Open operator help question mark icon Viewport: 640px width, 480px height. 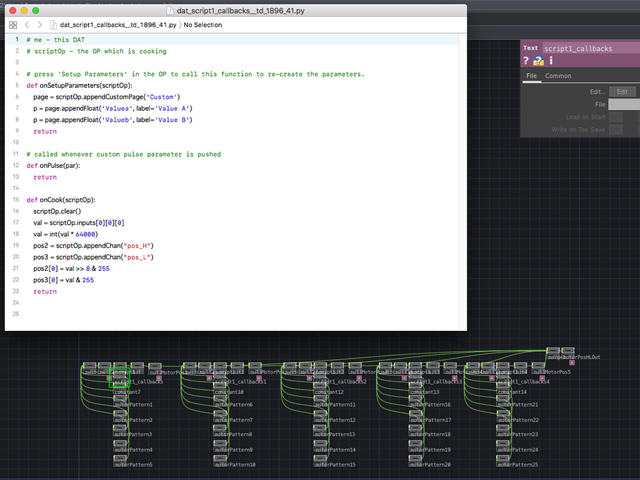[526, 61]
